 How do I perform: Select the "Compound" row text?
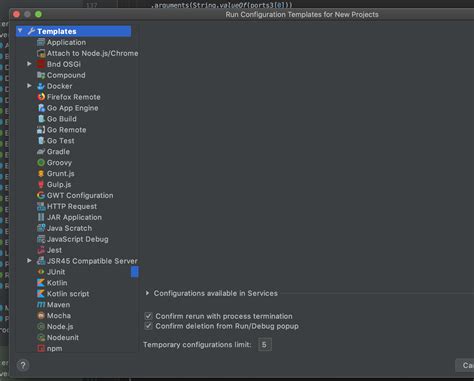[66, 75]
